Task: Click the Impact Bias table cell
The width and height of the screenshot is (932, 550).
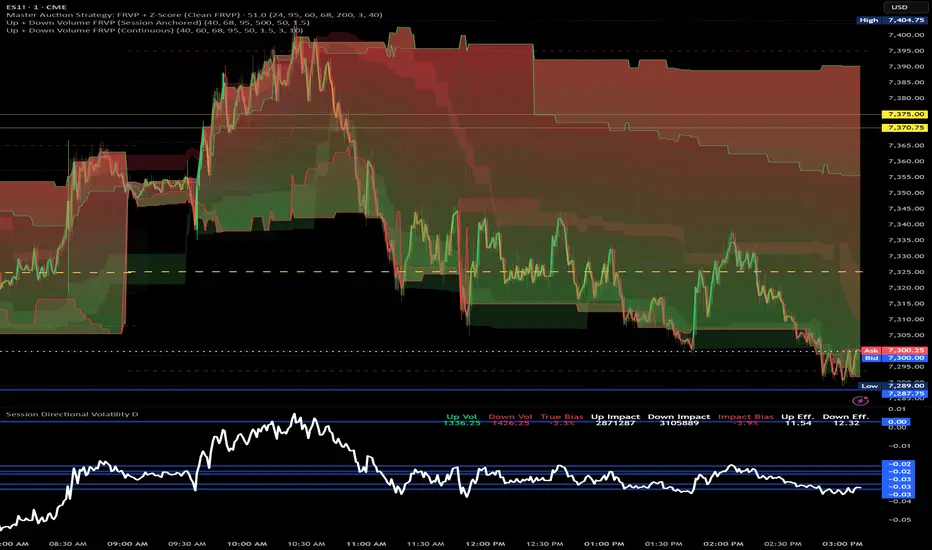Action: click(745, 420)
